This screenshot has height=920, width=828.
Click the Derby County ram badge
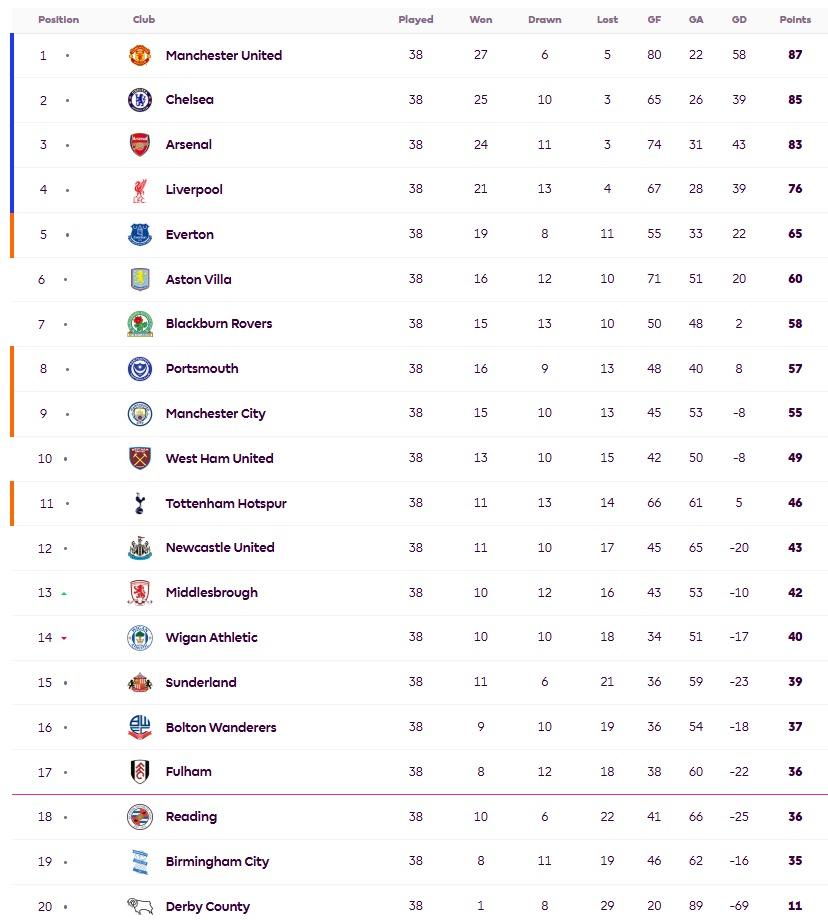pyautogui.click(x=139, y=906)
